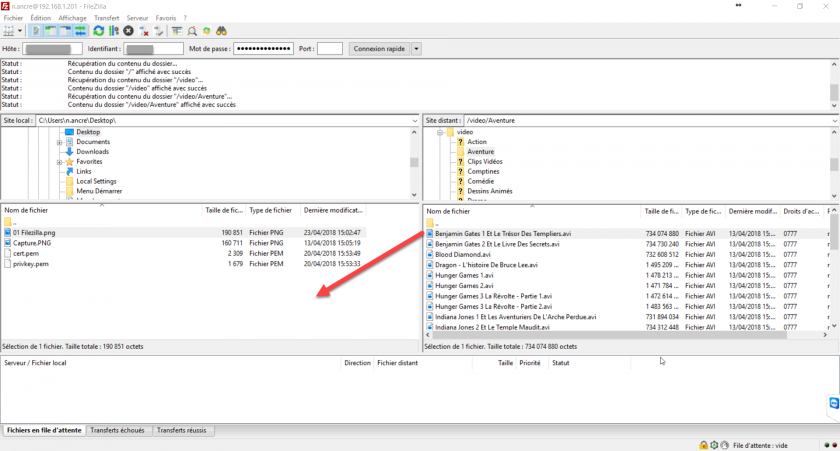Open the Site local path dropdown

(415, 121)
